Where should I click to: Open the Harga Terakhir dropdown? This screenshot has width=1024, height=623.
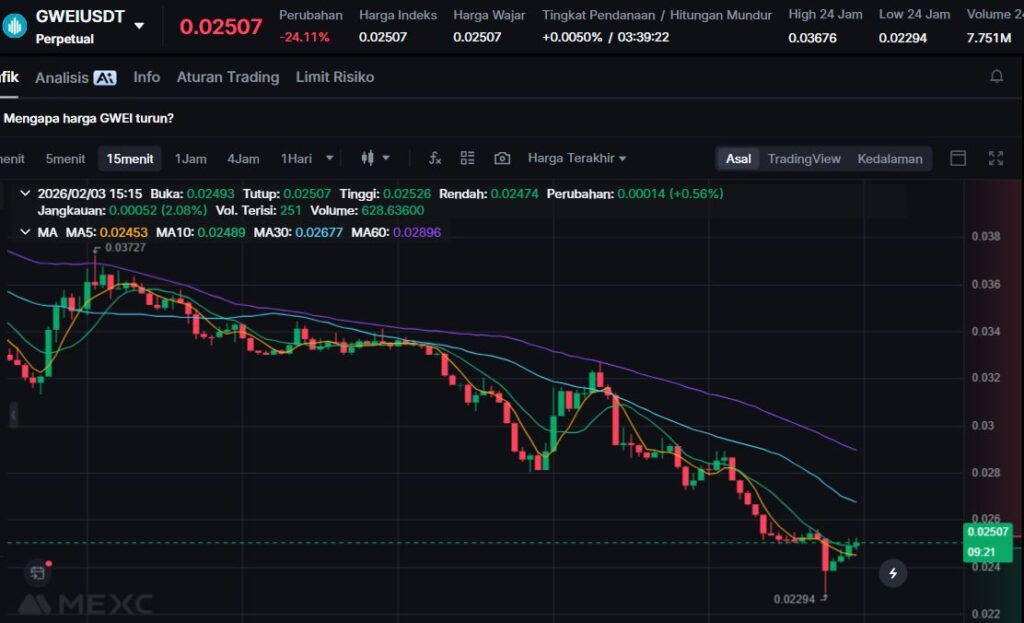pos(577,158)
